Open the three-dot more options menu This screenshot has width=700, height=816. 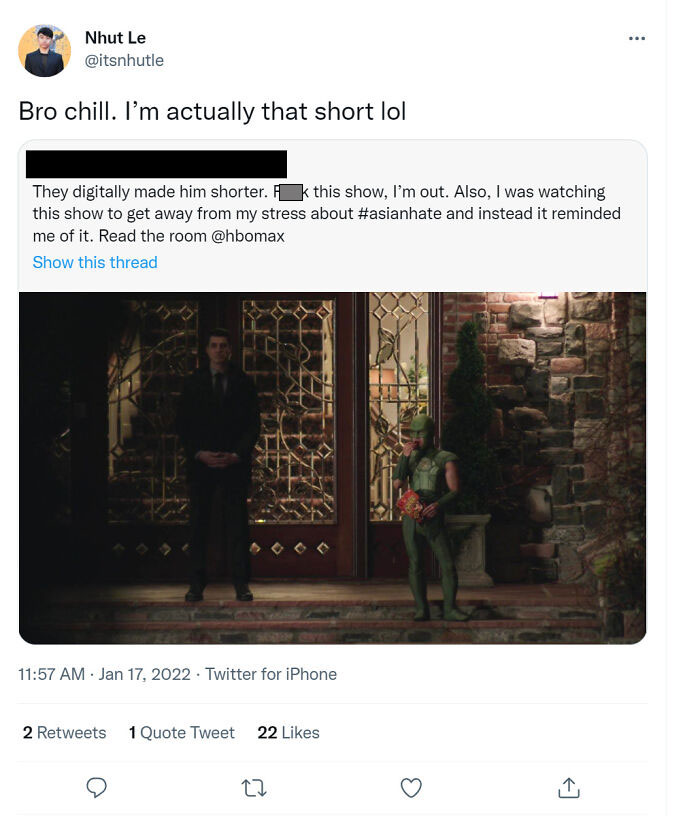pos(637,39)
